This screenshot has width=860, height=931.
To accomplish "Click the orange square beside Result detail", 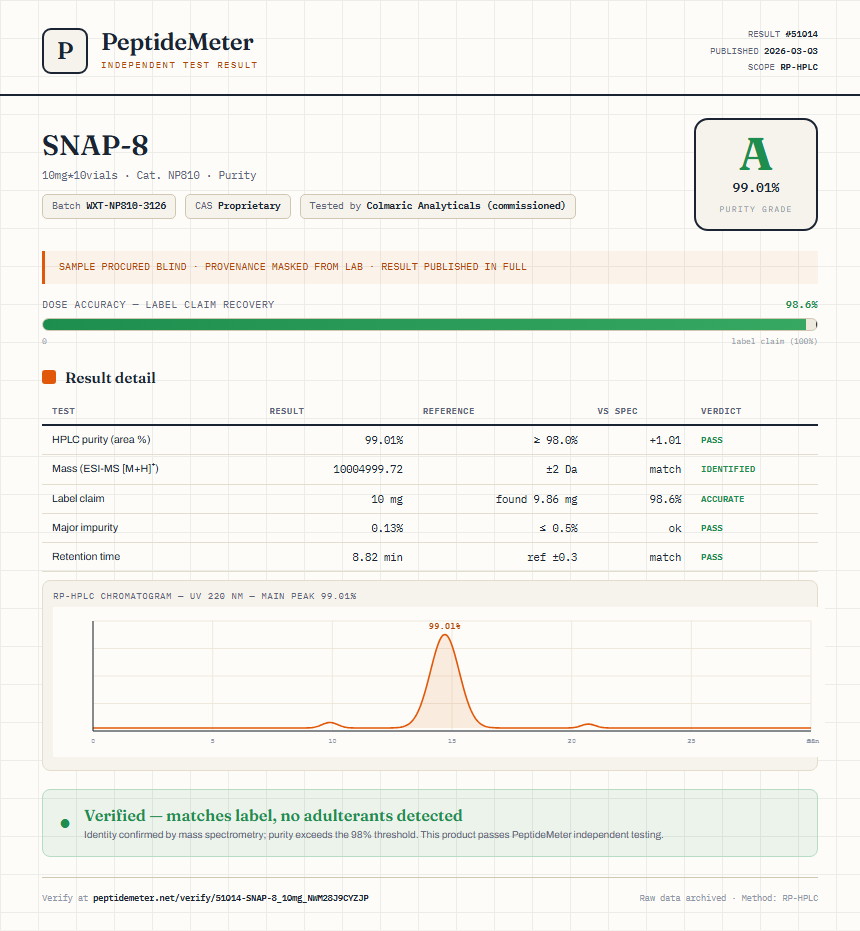I will (49, 377).
